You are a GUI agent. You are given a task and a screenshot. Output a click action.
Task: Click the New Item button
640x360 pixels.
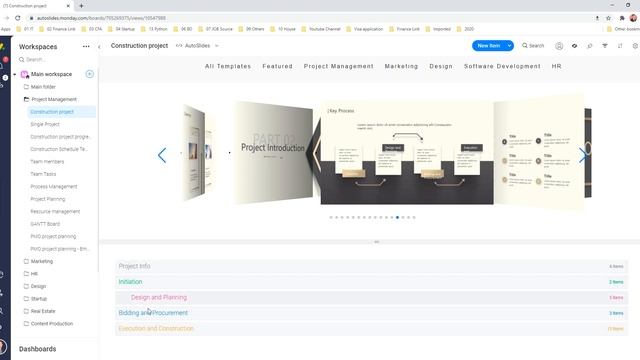coord(489,46)
